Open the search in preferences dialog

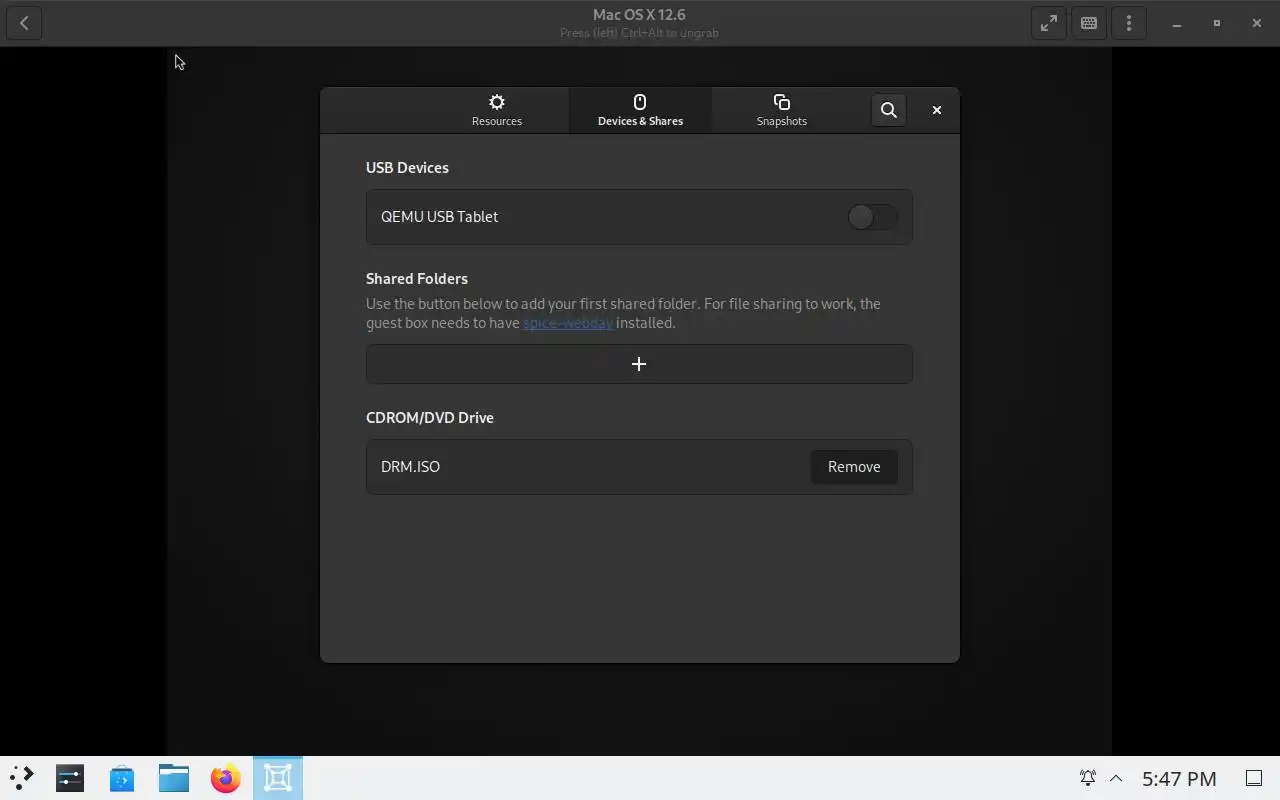[x=889, y=110]
